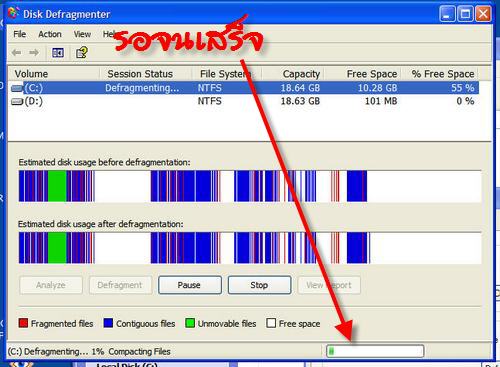The height and width of the screenshot is (367, 500).
Task: Close the Disk Defragmenter window
Action: point(483,14)
